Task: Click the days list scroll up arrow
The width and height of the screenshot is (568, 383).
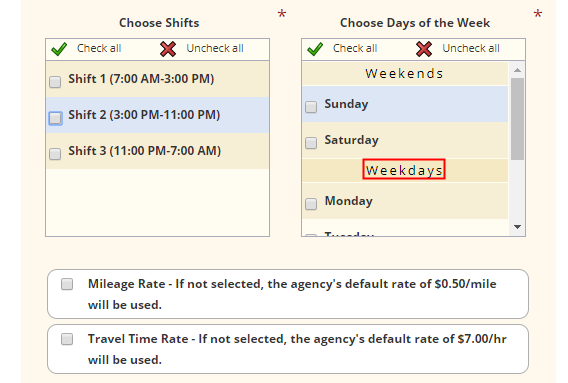Action: tap(517, 70)
